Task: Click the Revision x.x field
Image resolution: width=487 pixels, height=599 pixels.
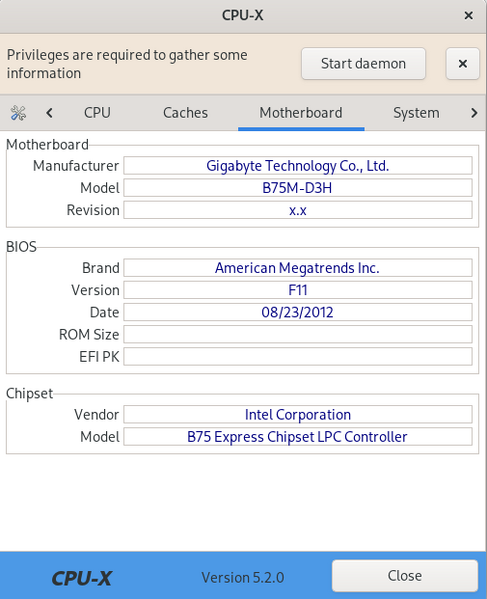Action: click(298, 210)
